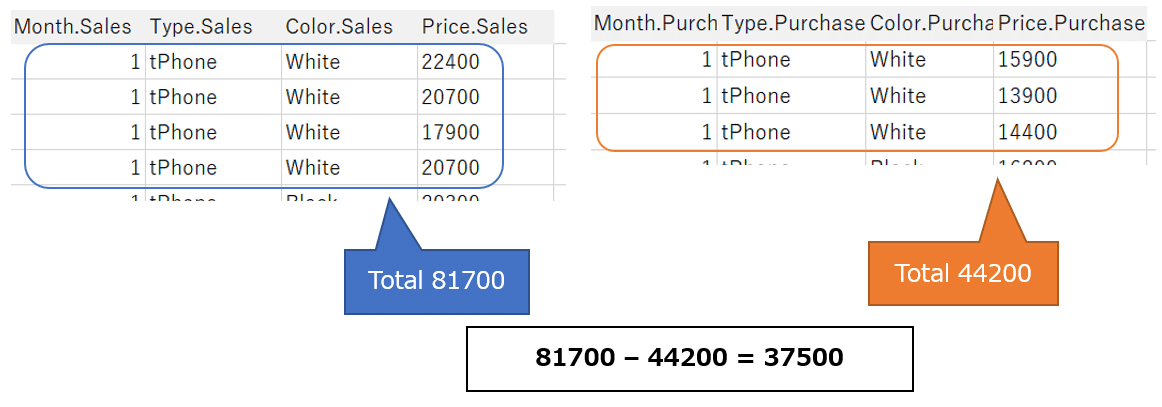
Task: Click the Color.Sales column header
Action: pos(349,27)
